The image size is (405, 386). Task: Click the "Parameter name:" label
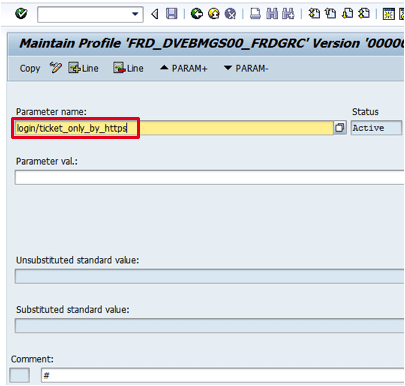coord(51,112)
